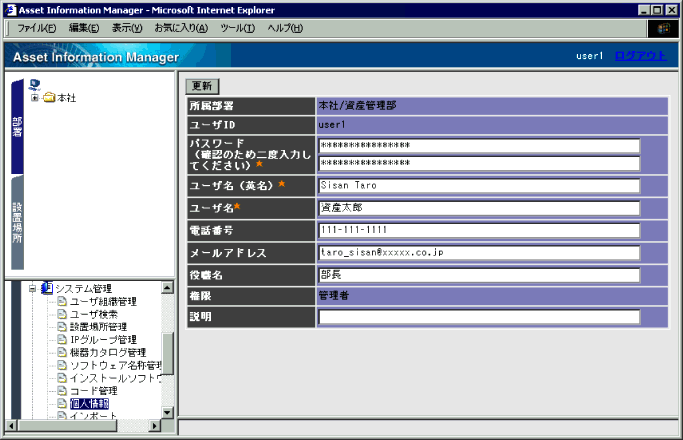Image resolution: width=683 pixels, height=440 pixels.
Task: Click the menu tree vertical scrollbar thumb
Action: tap(168, 353)
